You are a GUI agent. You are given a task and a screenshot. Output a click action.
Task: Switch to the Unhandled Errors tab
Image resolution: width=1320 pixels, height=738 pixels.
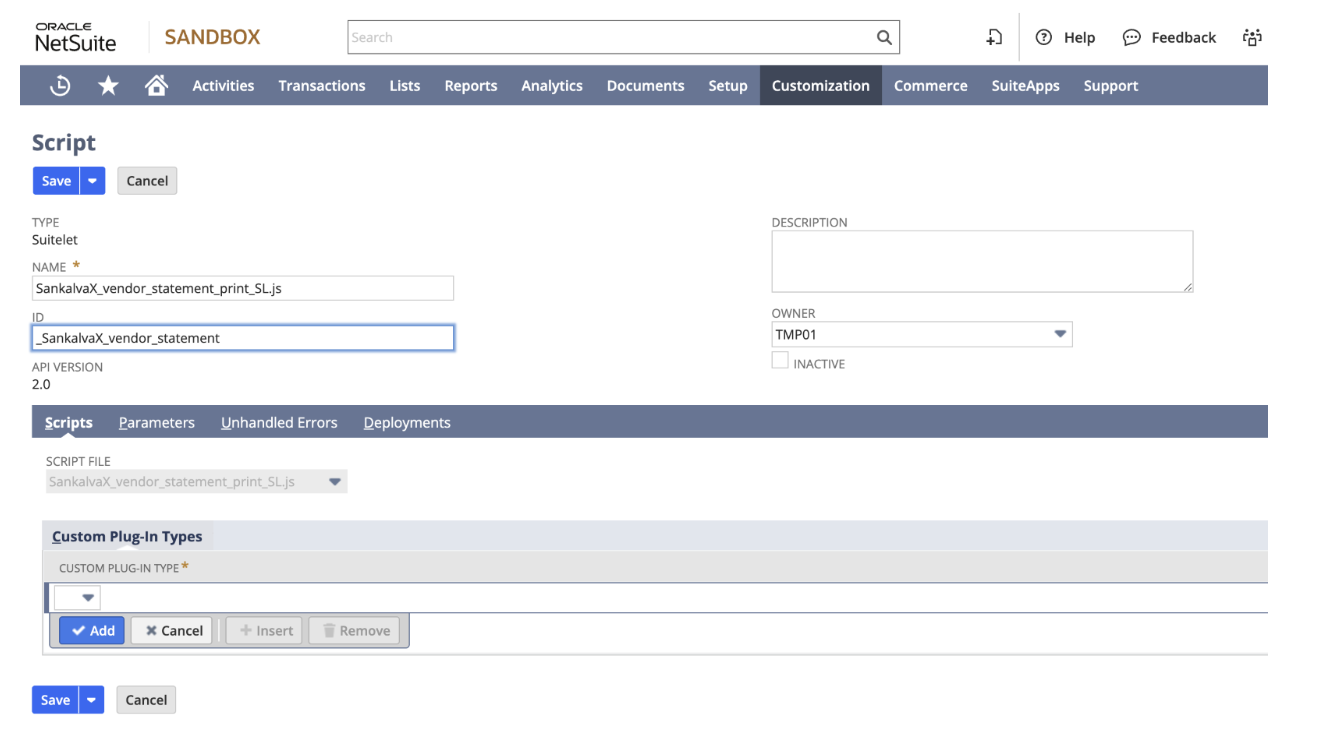pyautogui.click(x=279, y=423)
